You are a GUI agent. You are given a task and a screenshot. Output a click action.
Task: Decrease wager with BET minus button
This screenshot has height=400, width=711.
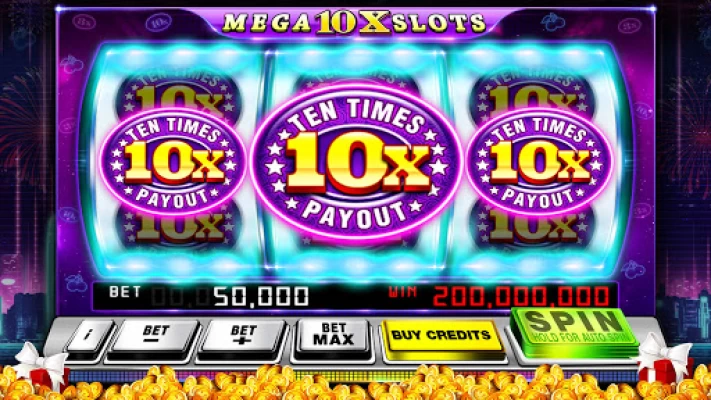(x=155, y=337)
